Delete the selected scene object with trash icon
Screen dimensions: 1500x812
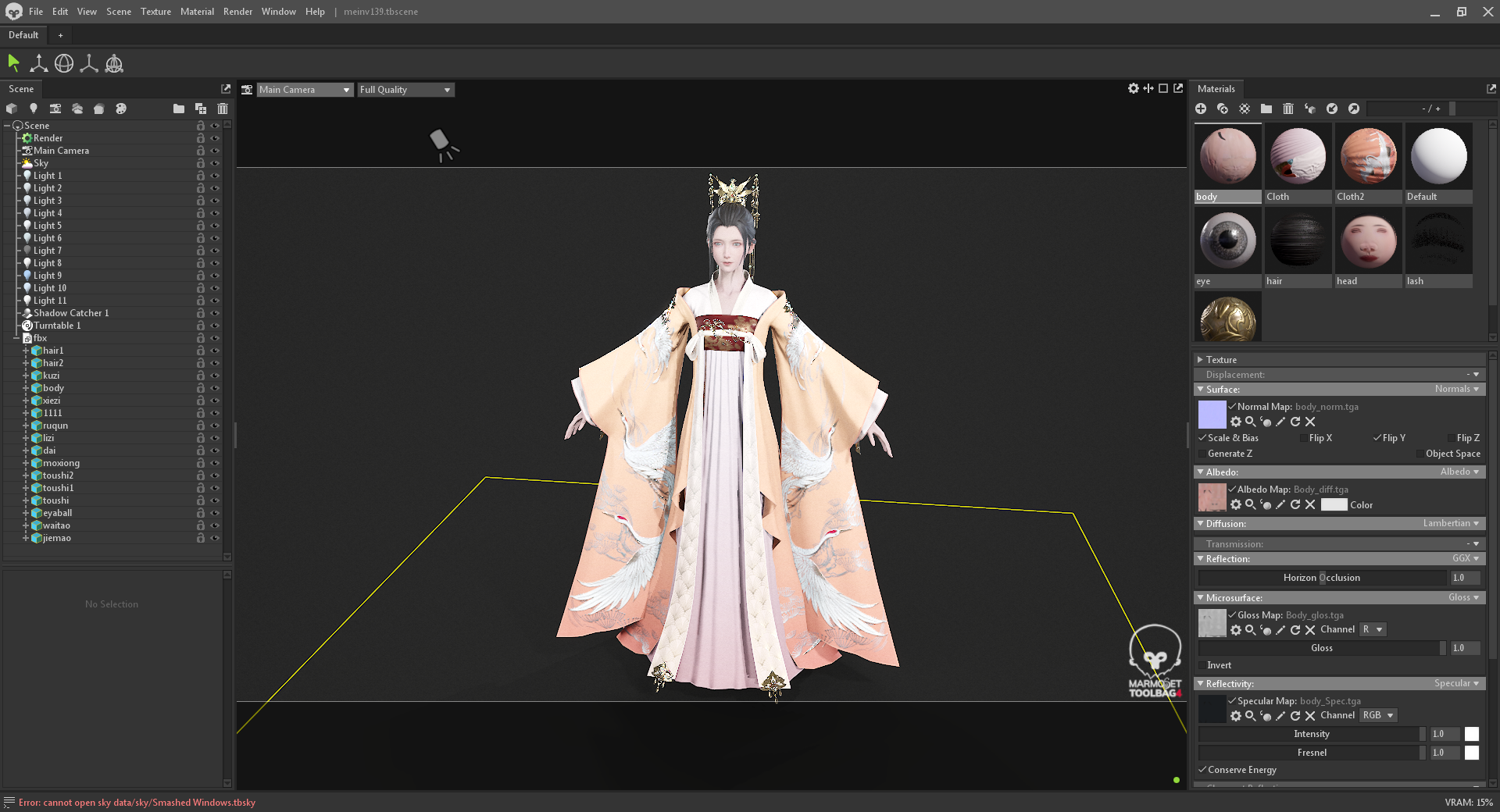pyautogui.click(x=223, y=109)
